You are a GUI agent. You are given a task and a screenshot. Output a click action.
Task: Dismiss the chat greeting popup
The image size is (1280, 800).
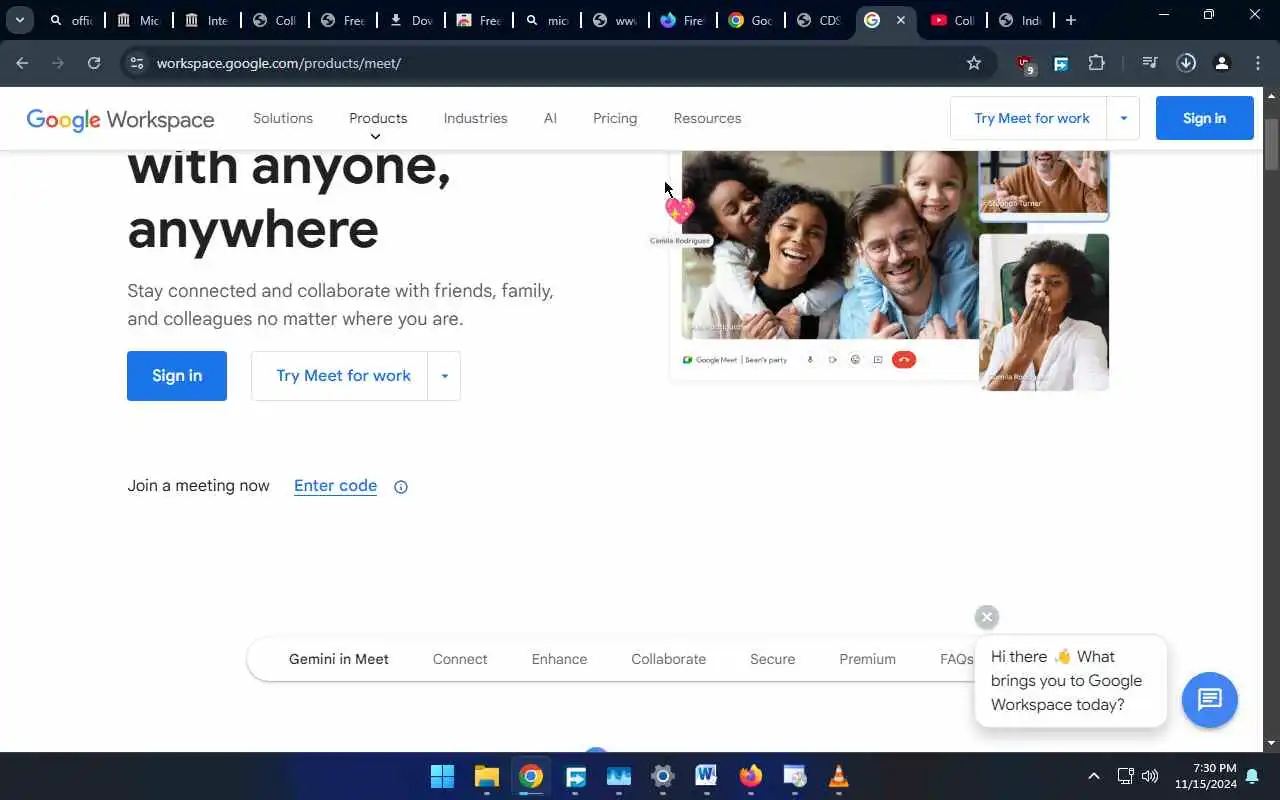tap(986, 617)
